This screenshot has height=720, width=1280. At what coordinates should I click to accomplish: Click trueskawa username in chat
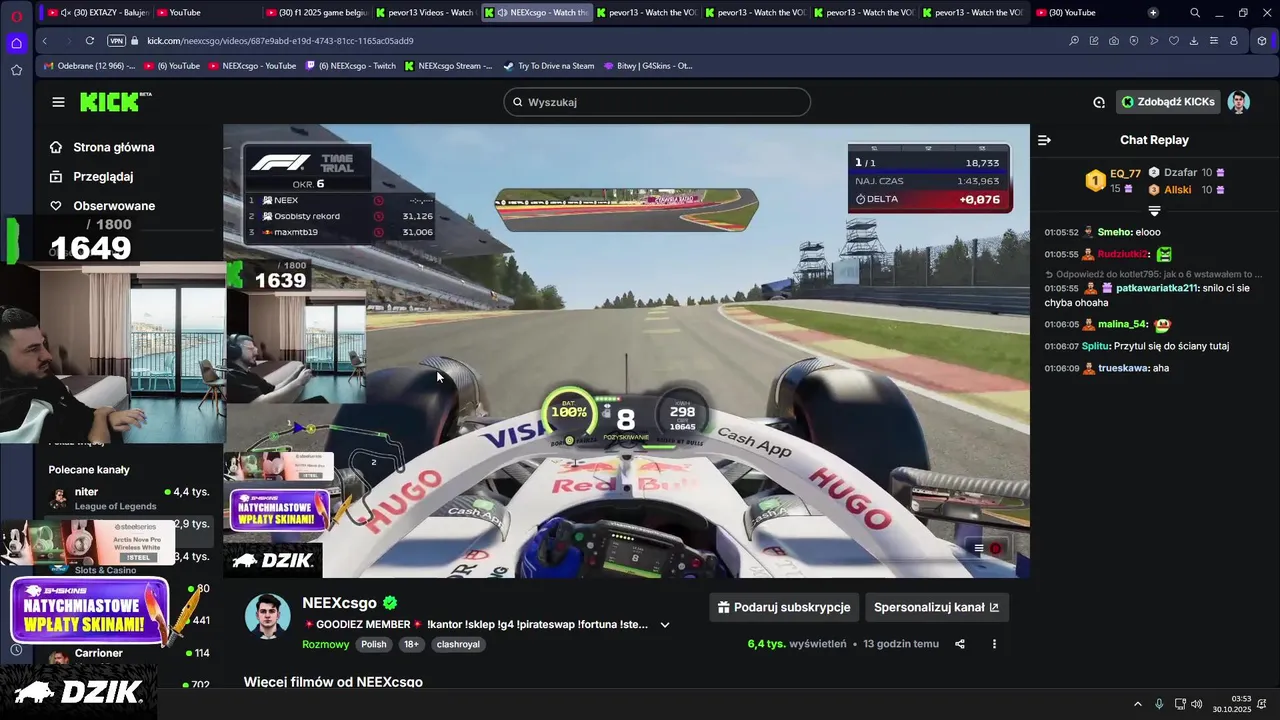tap(1123, 368)
